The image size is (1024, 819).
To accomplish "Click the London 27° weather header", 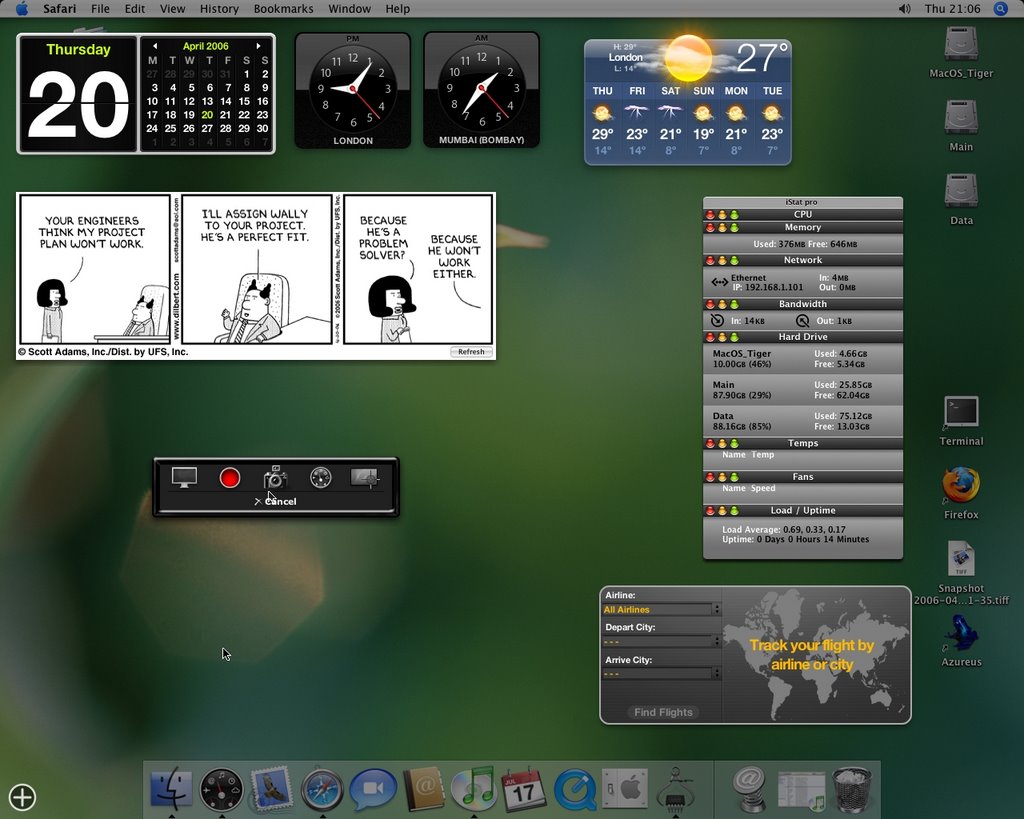I will point(688,59).
